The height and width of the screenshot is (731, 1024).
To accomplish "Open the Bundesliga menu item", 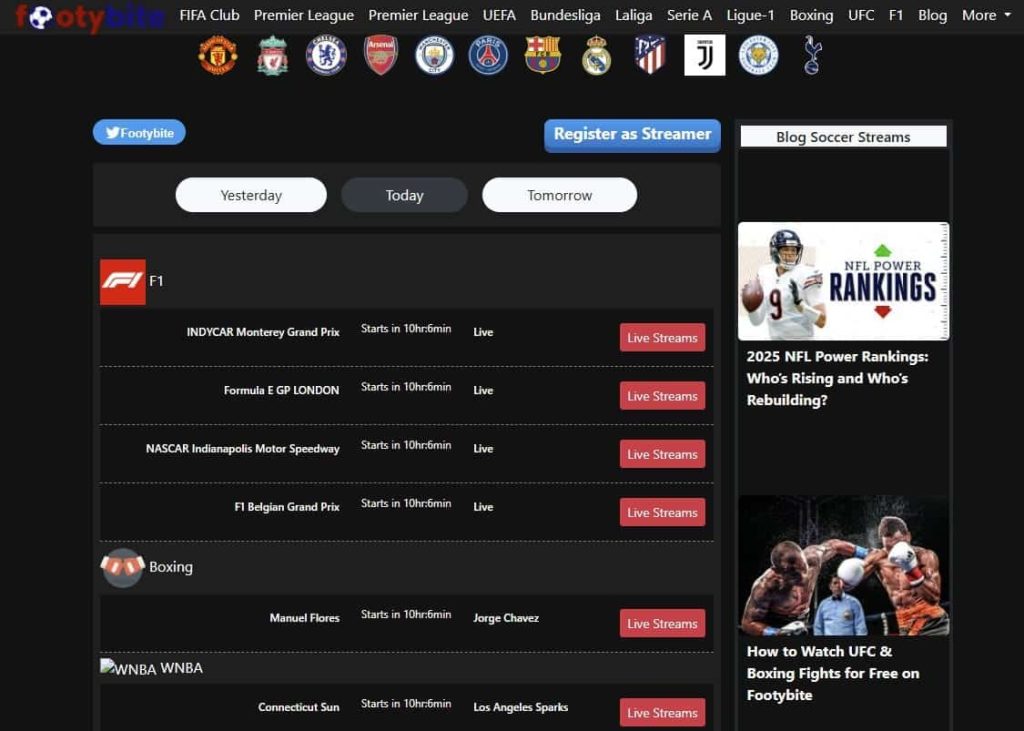I will coord(566,15).
